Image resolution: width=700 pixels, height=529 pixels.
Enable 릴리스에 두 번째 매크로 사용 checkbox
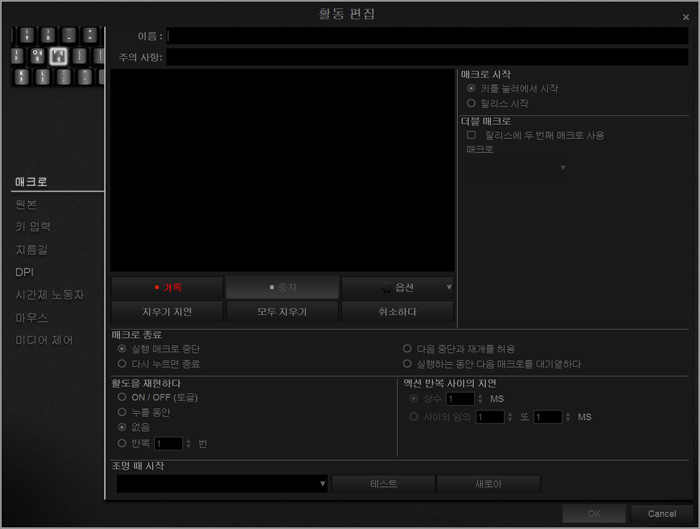[471, 135]
